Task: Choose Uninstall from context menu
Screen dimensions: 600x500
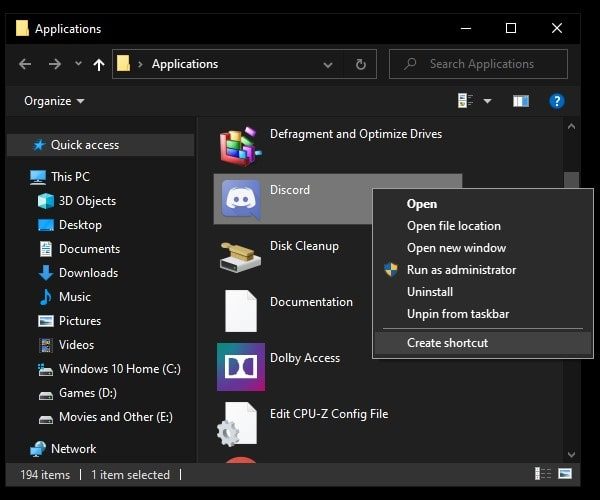Action: pyautogui.click(x=483, y=292)
